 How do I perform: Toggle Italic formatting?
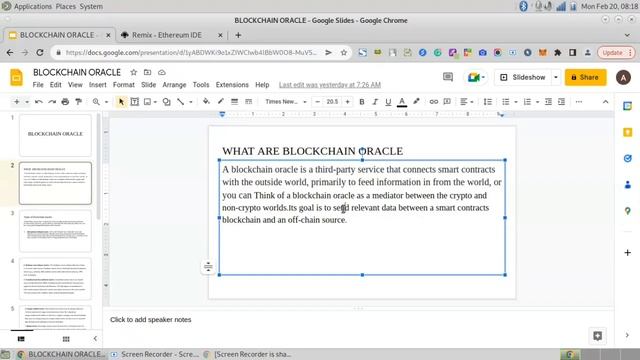pyautogui.click(x=375, y=102)
